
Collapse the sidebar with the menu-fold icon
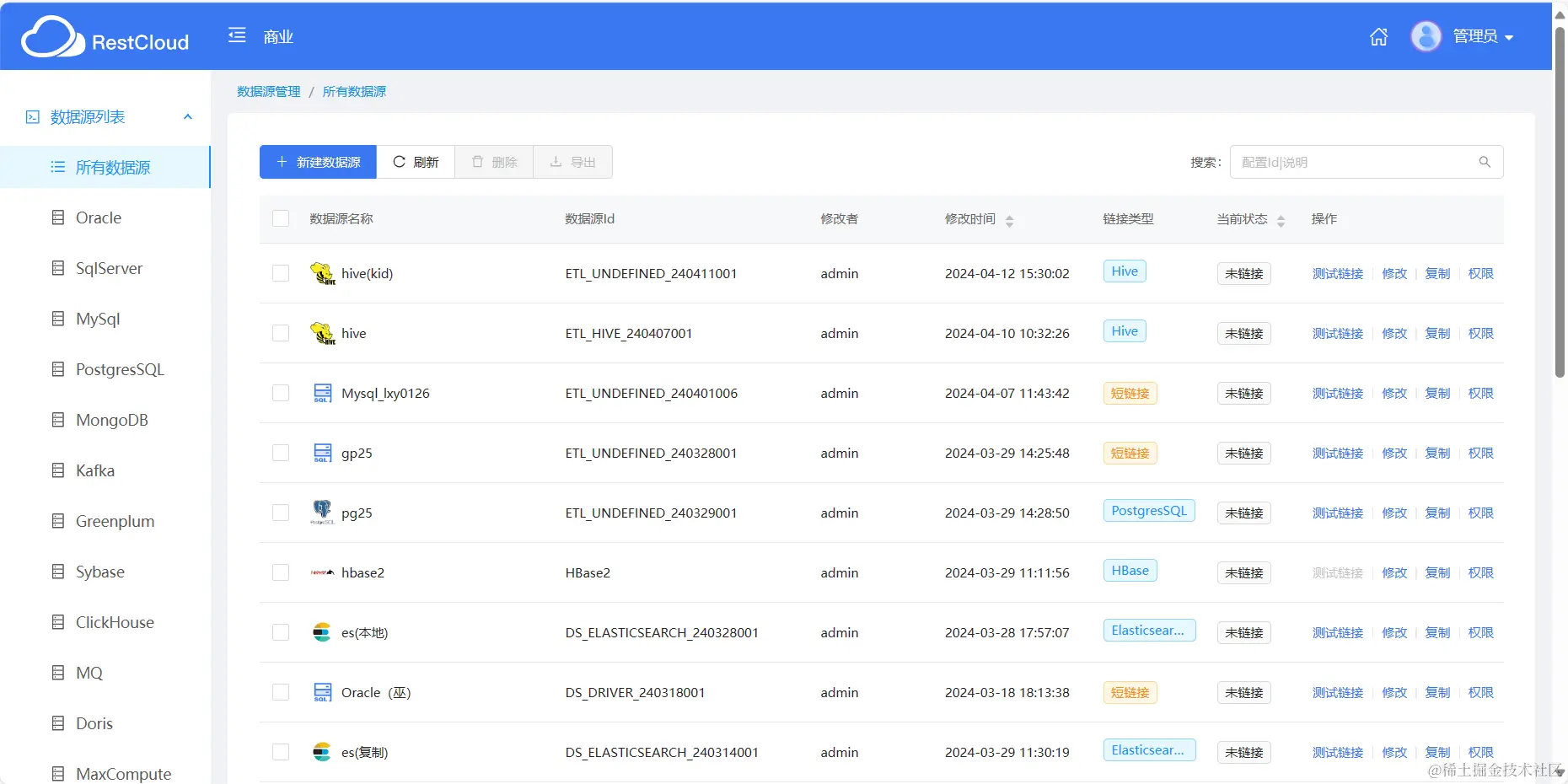[237, 35]
